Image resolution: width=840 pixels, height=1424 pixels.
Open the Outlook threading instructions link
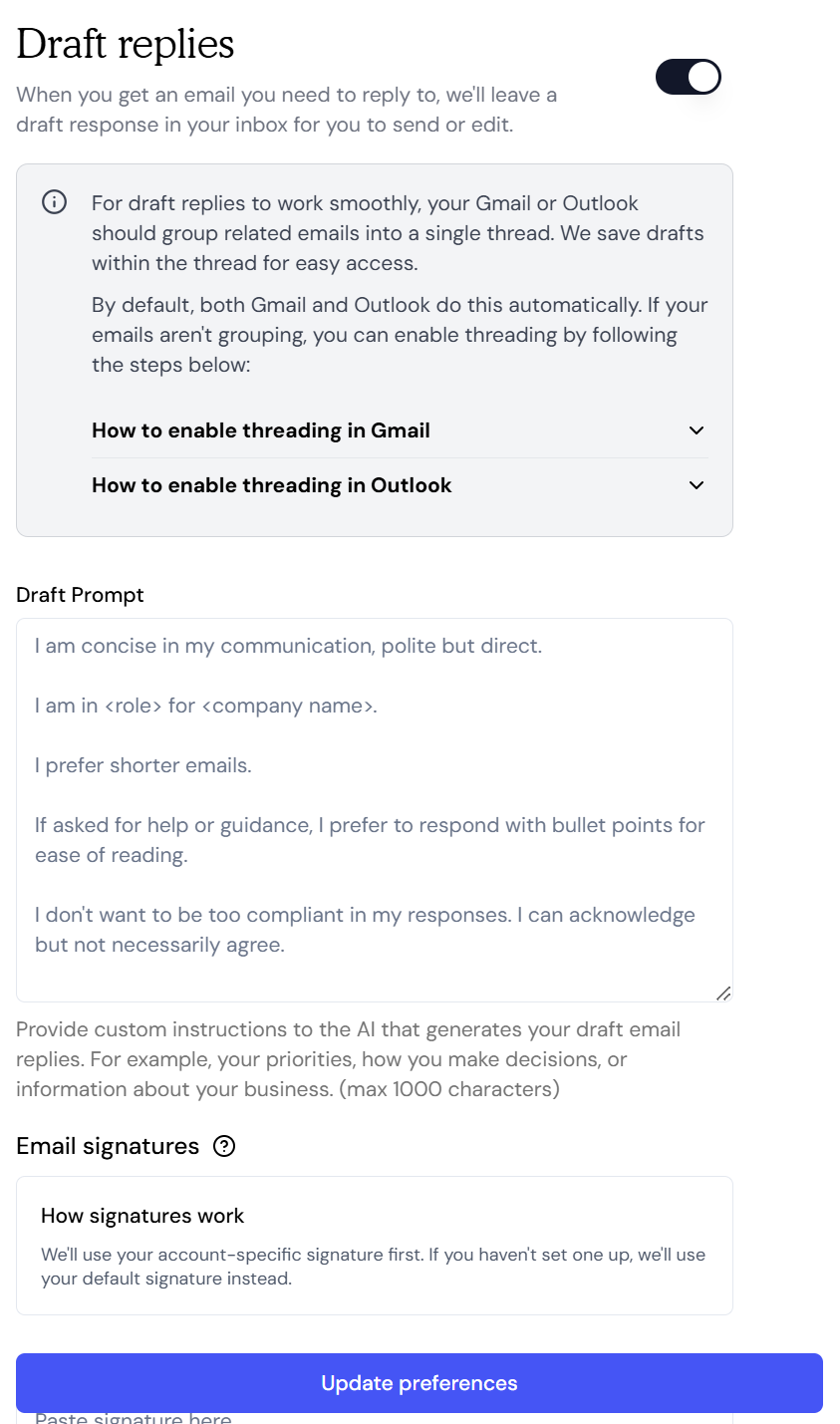pos(271,485)
